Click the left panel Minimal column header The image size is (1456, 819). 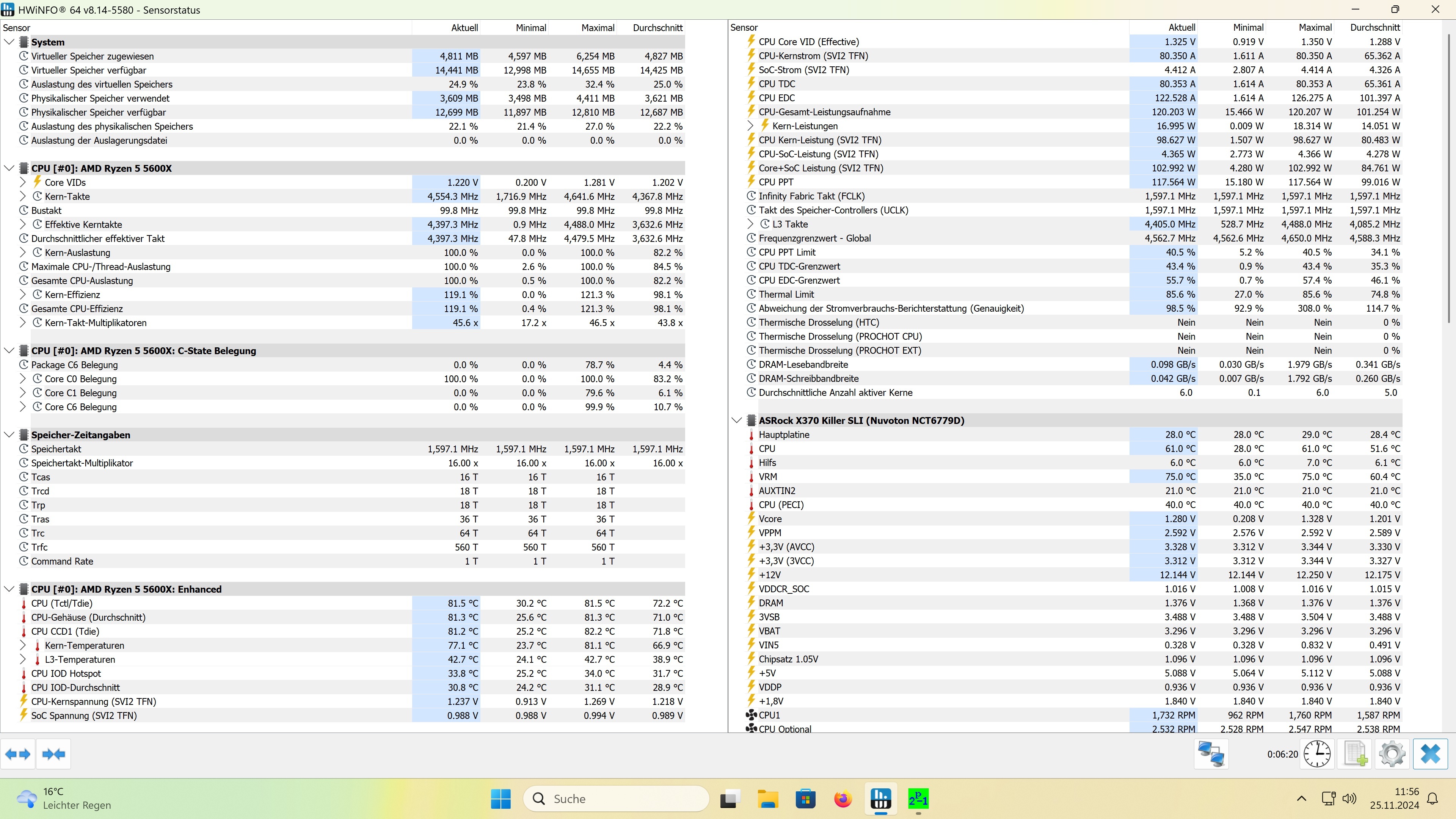tap(515, 28)
